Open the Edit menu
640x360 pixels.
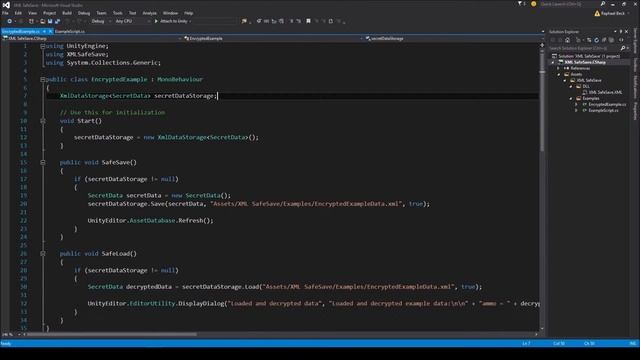(18, 13)
